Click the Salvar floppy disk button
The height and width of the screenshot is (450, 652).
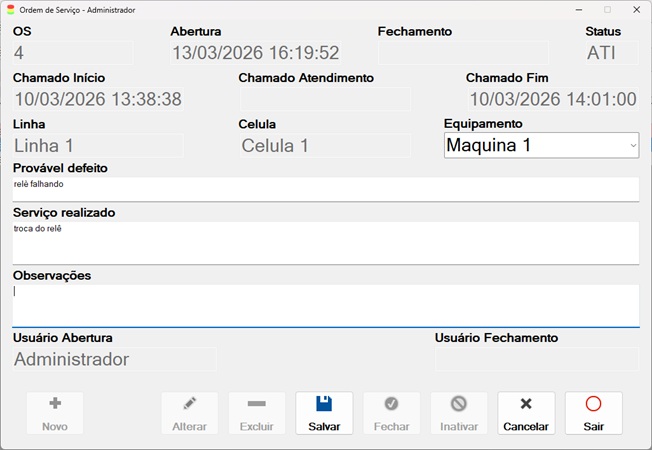(x=324, y=413)
